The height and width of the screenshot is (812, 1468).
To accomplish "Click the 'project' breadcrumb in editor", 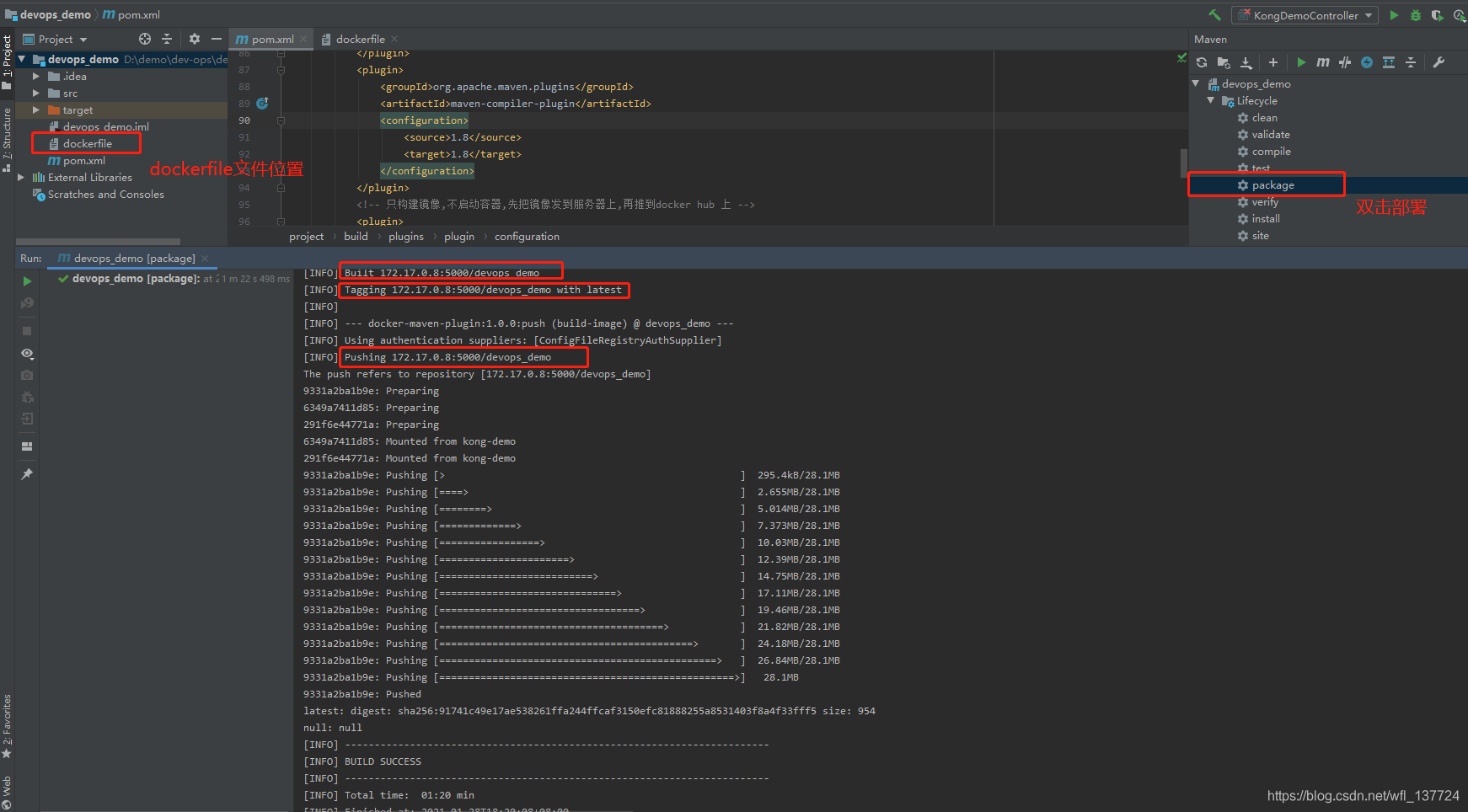I will point(306,236).
